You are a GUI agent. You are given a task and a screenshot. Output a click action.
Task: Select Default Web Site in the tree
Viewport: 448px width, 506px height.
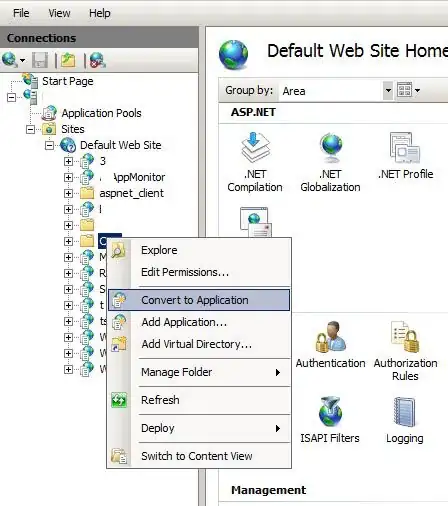click(x=121, y=145)
